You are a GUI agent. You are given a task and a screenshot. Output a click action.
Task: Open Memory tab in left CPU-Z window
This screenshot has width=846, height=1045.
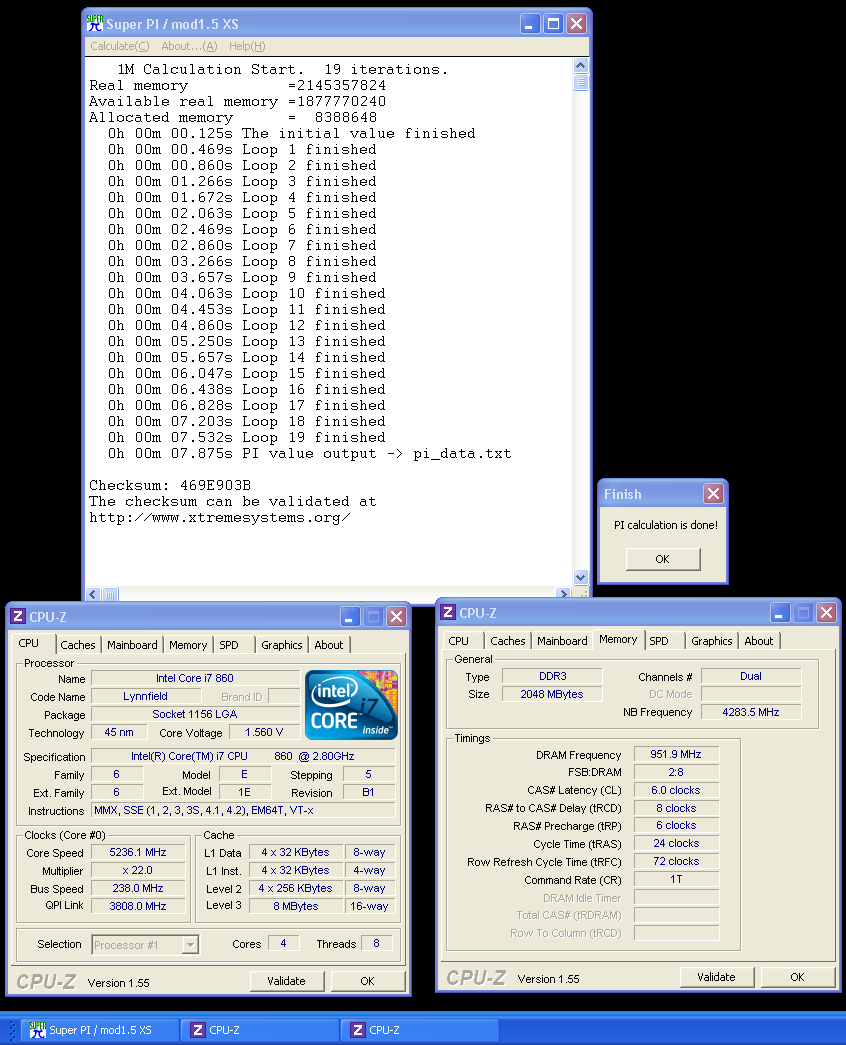click(x=188, y=645)
